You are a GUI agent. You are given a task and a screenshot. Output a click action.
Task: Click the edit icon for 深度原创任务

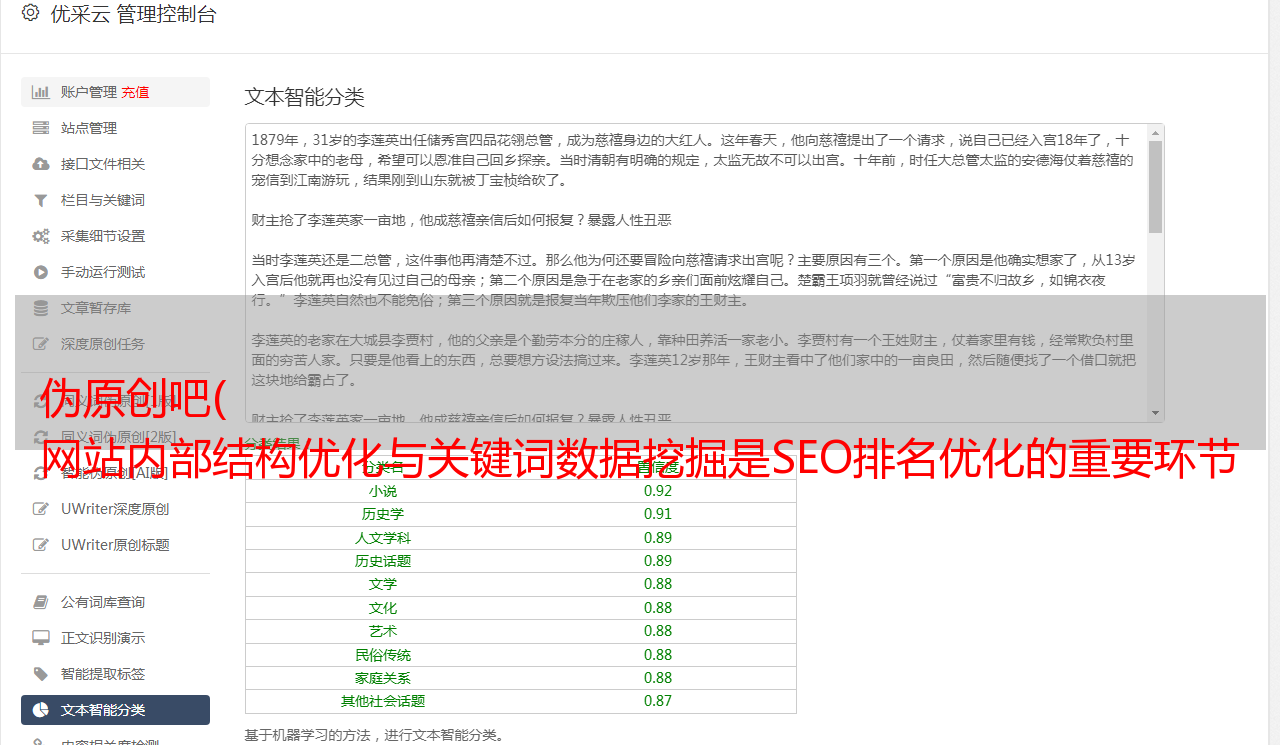[x=41, y=344]
